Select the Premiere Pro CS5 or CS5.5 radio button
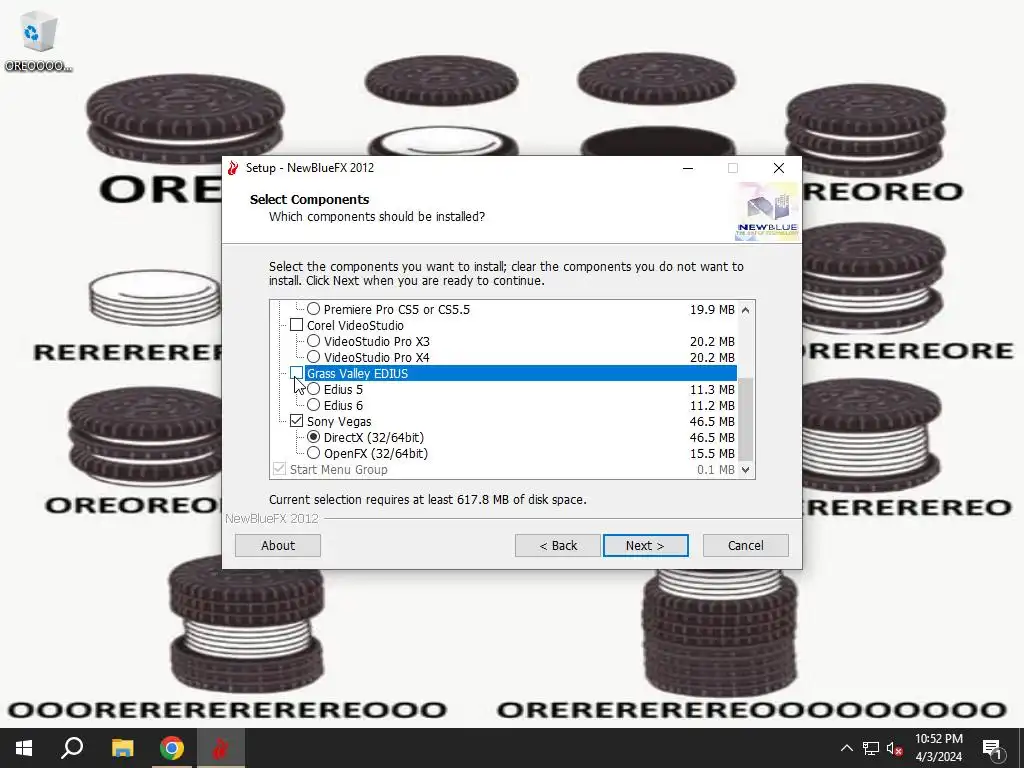 point(313,309)
